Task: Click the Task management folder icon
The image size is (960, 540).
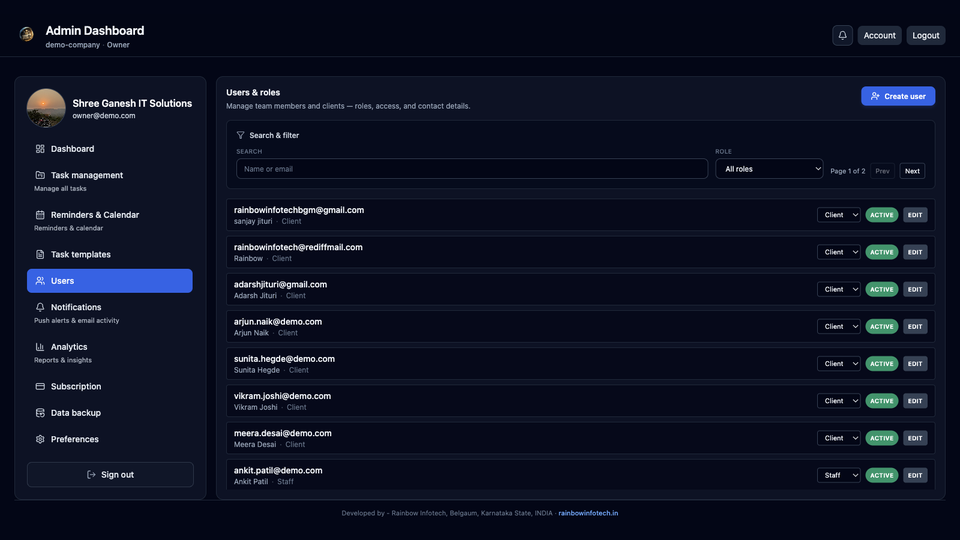Action: [40, 175]
